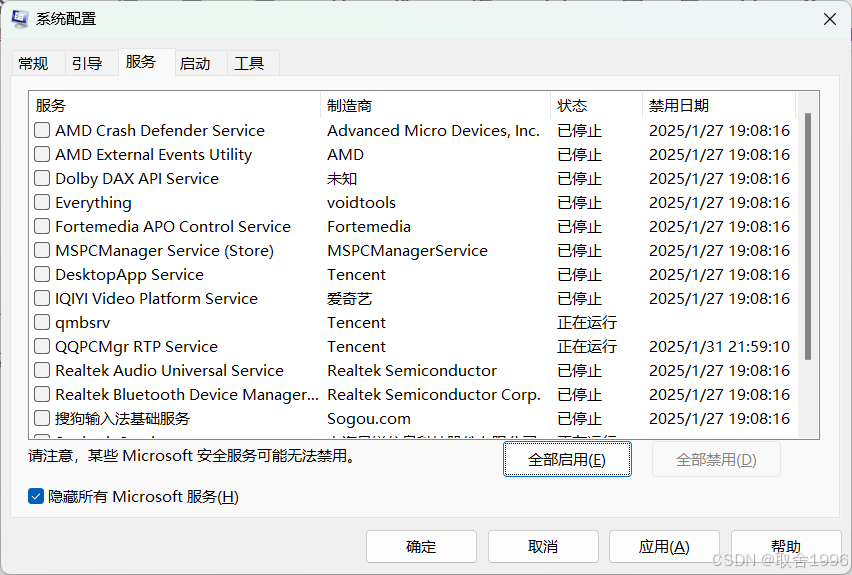Check 搜狗输入法基础服务 checkbox
852x575 pixels.
pos(42,418)
